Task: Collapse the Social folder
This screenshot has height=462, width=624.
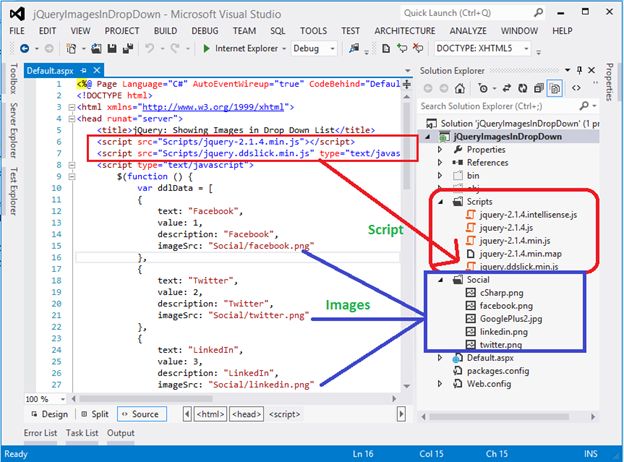Action: pyautogui.click(x=441, y=280)
